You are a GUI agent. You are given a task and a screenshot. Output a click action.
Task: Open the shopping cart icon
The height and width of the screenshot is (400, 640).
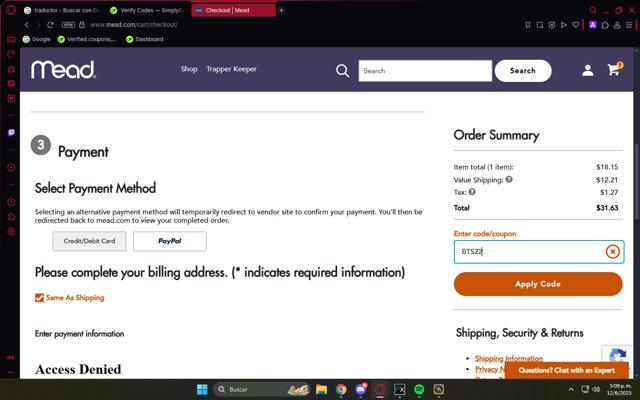(614, 69)
